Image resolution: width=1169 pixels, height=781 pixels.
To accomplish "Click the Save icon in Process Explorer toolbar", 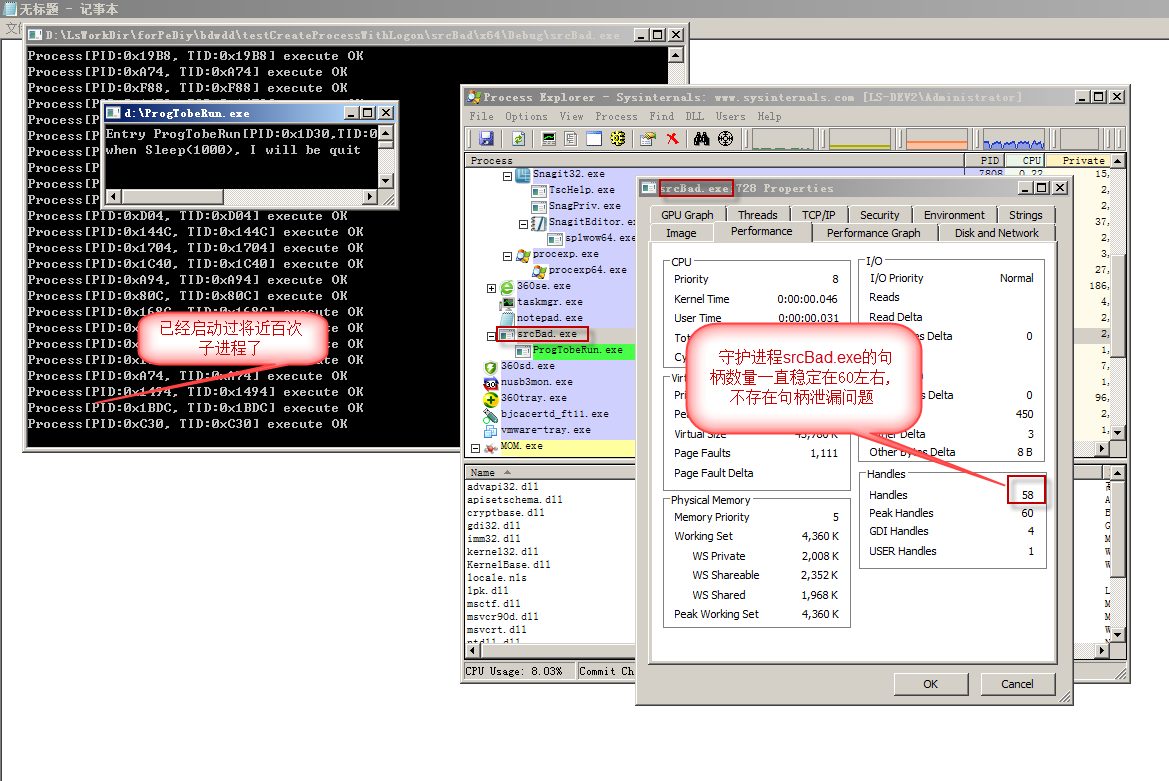I will (486, 139).
